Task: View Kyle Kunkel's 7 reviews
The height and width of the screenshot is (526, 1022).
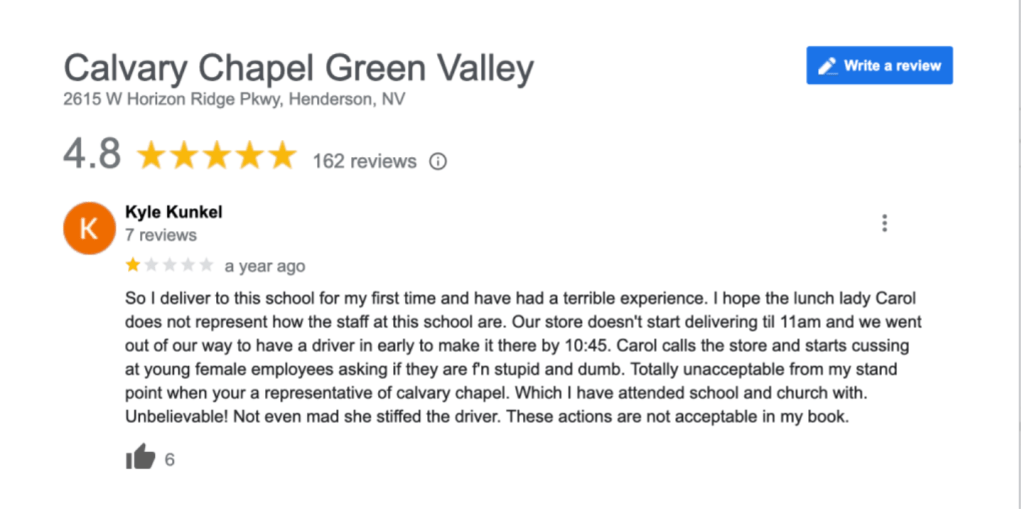Action: (x=160, y=236)
